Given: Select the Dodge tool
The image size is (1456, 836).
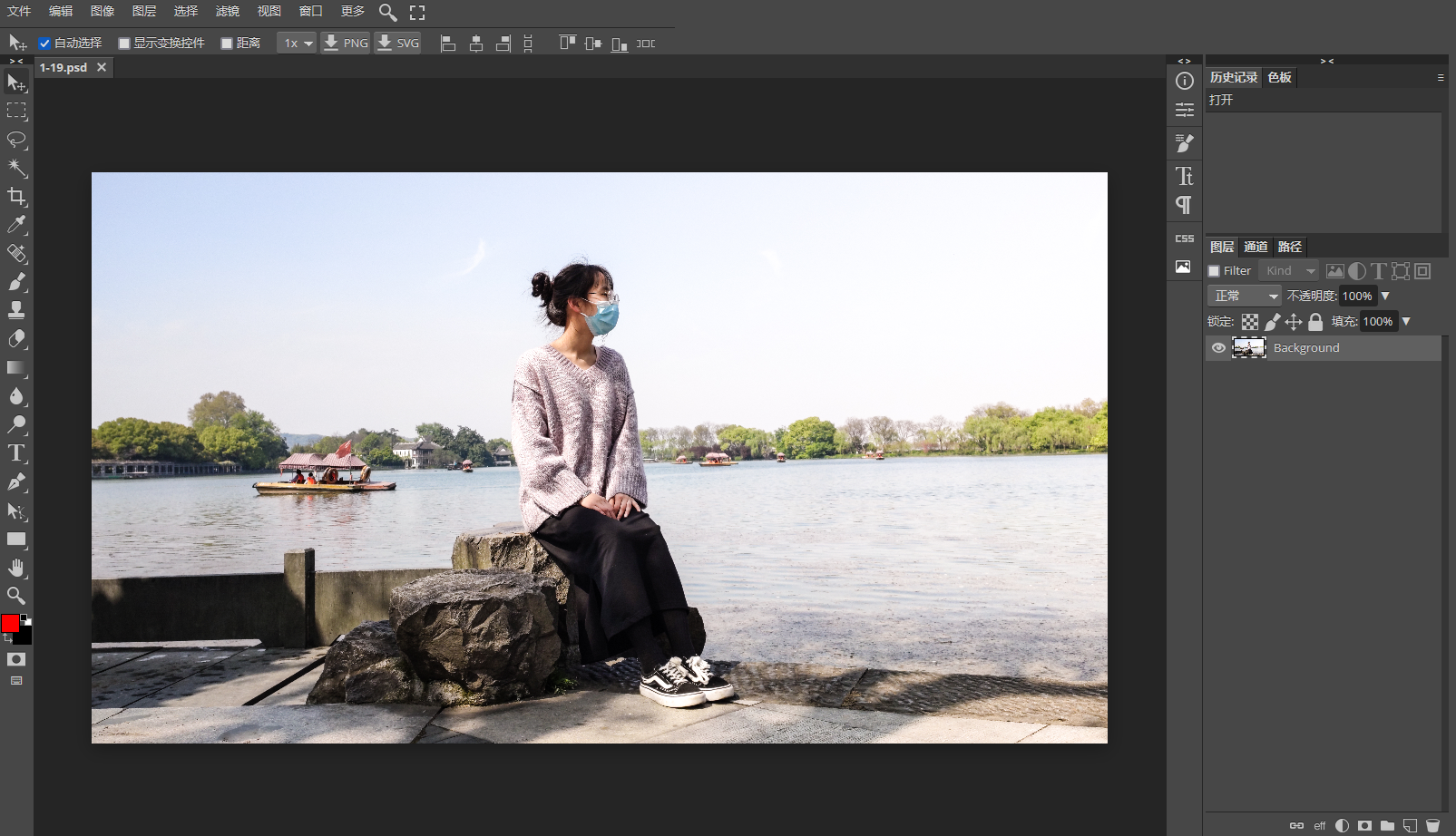Looking at the screenshot, I should [16, 424].
